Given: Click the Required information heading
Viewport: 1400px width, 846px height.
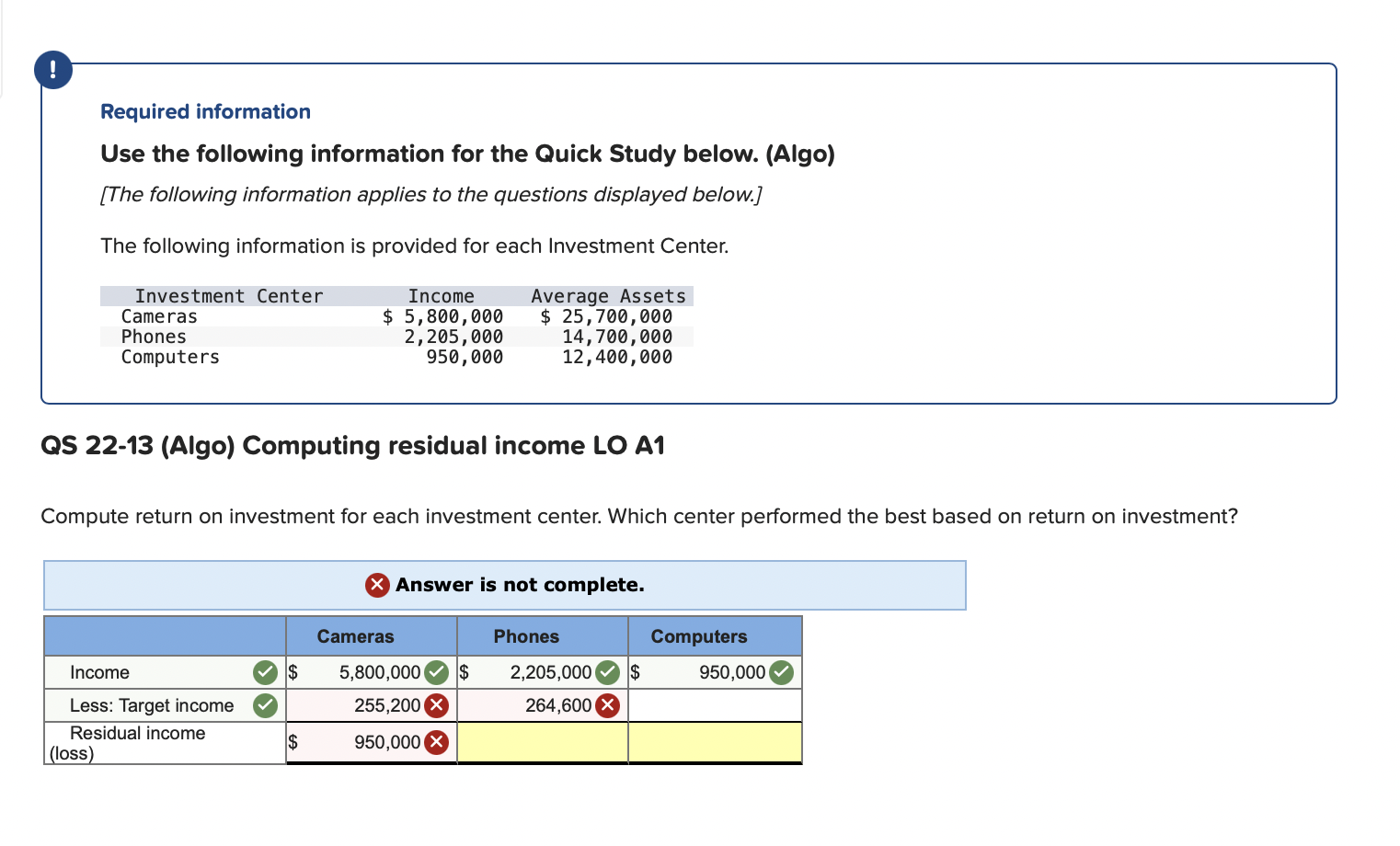Looking at the screenshot, I should (x=205, y=111).
